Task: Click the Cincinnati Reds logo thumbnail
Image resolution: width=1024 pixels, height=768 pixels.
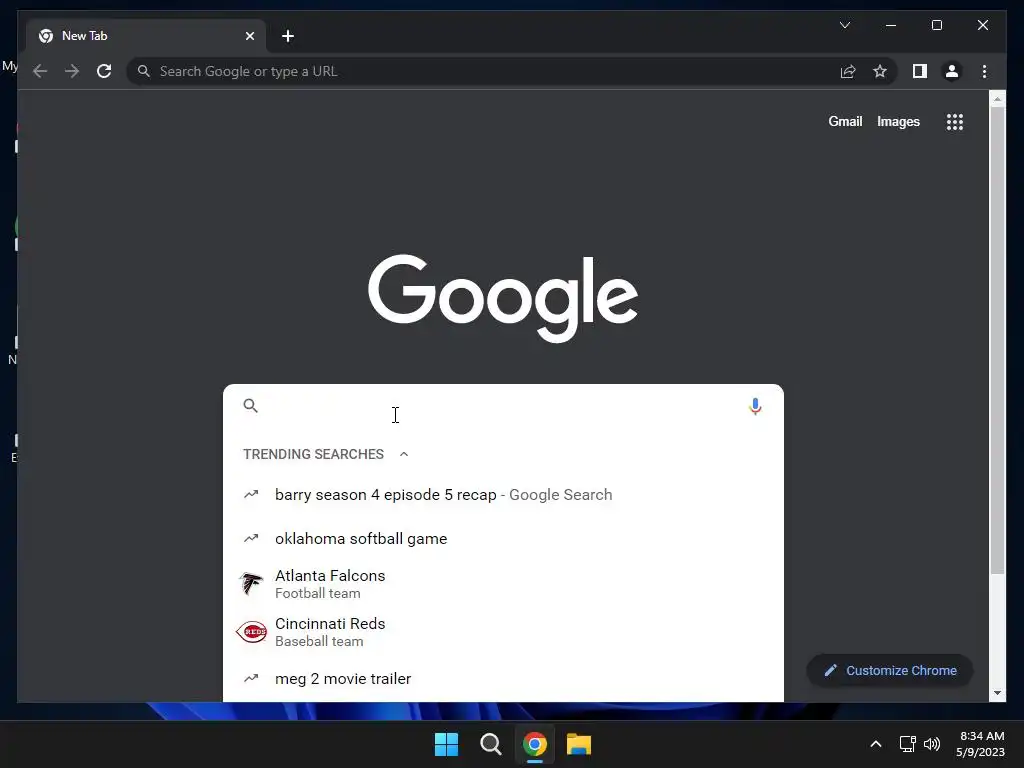Action: tap(251, 632)
